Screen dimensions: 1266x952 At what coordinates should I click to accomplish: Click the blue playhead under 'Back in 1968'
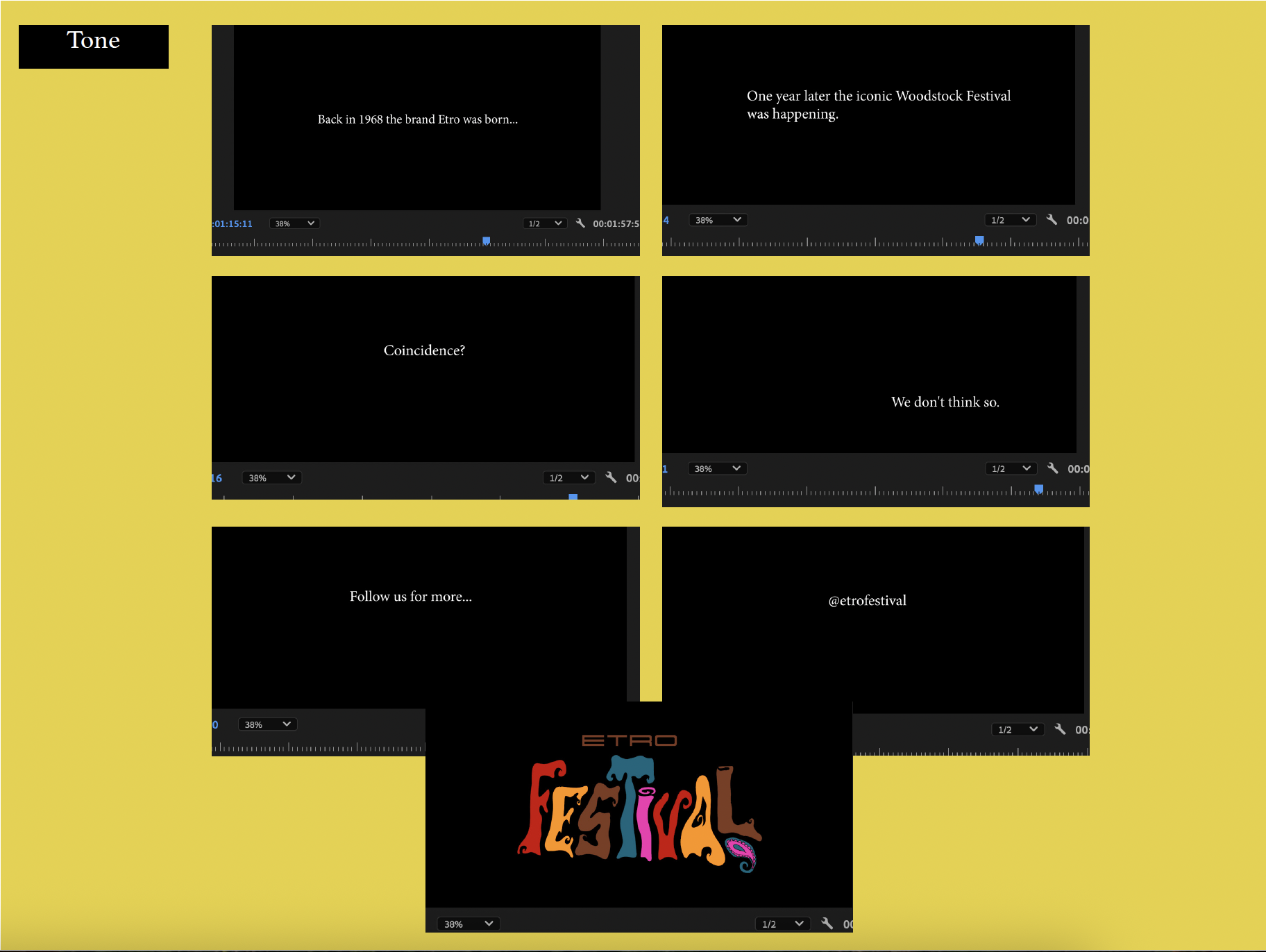(x=487, y=241)
